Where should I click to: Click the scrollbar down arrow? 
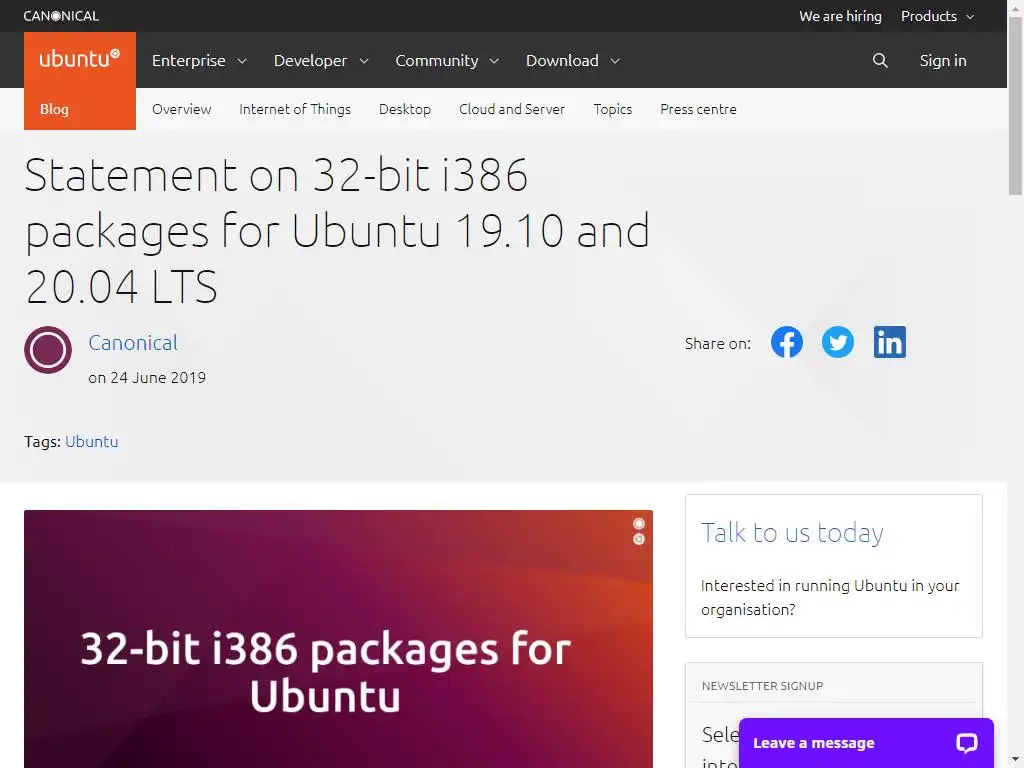coord(1015,760)
